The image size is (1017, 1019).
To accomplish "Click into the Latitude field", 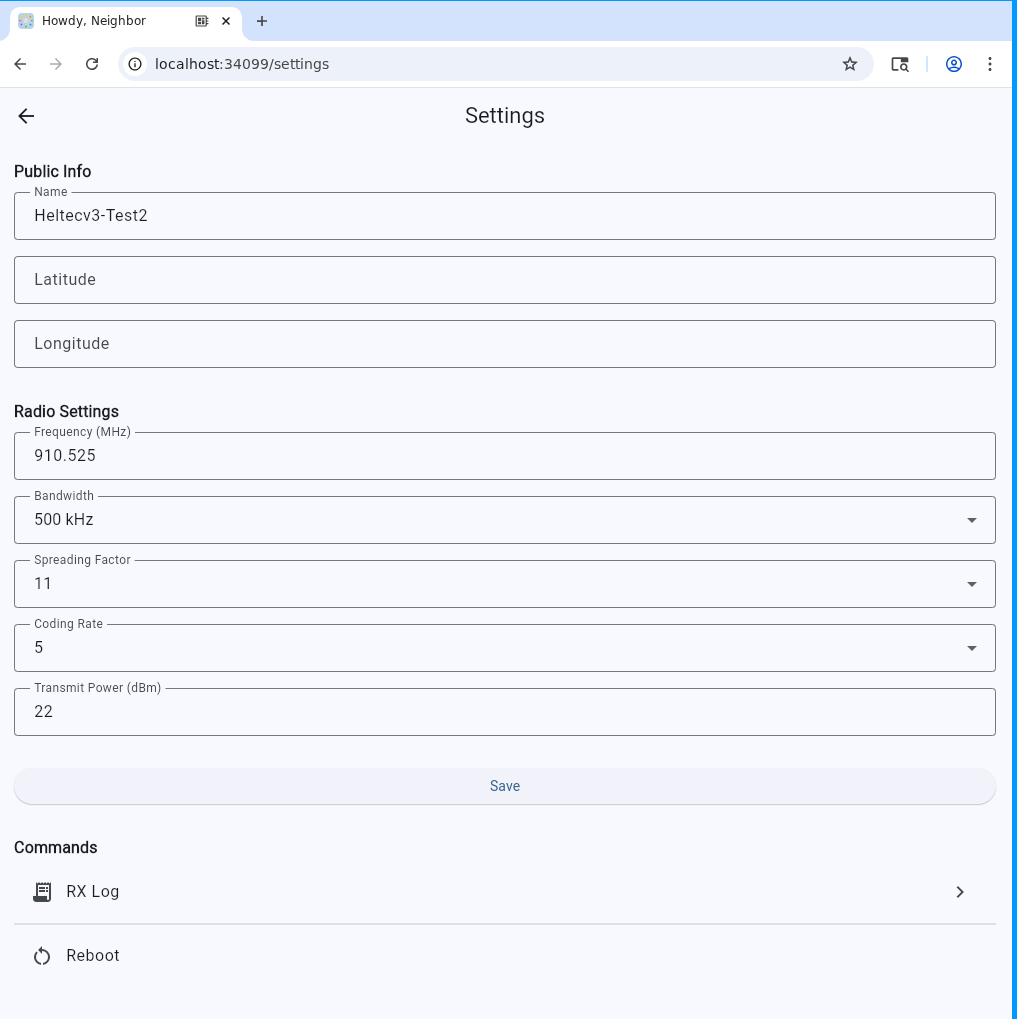I will (x=504, y=280).
